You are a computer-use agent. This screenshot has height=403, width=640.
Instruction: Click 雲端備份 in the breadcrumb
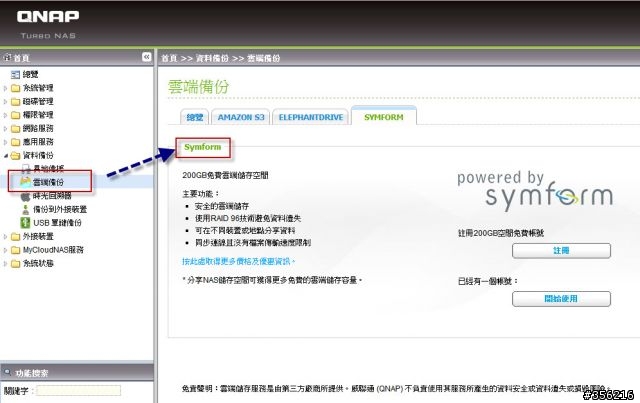click(x=264, y=58)
